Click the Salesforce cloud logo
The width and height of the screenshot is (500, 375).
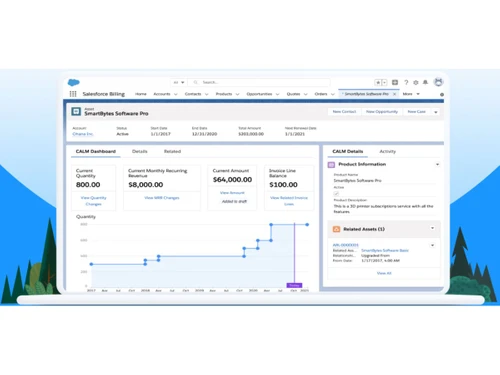pos(74,82)
